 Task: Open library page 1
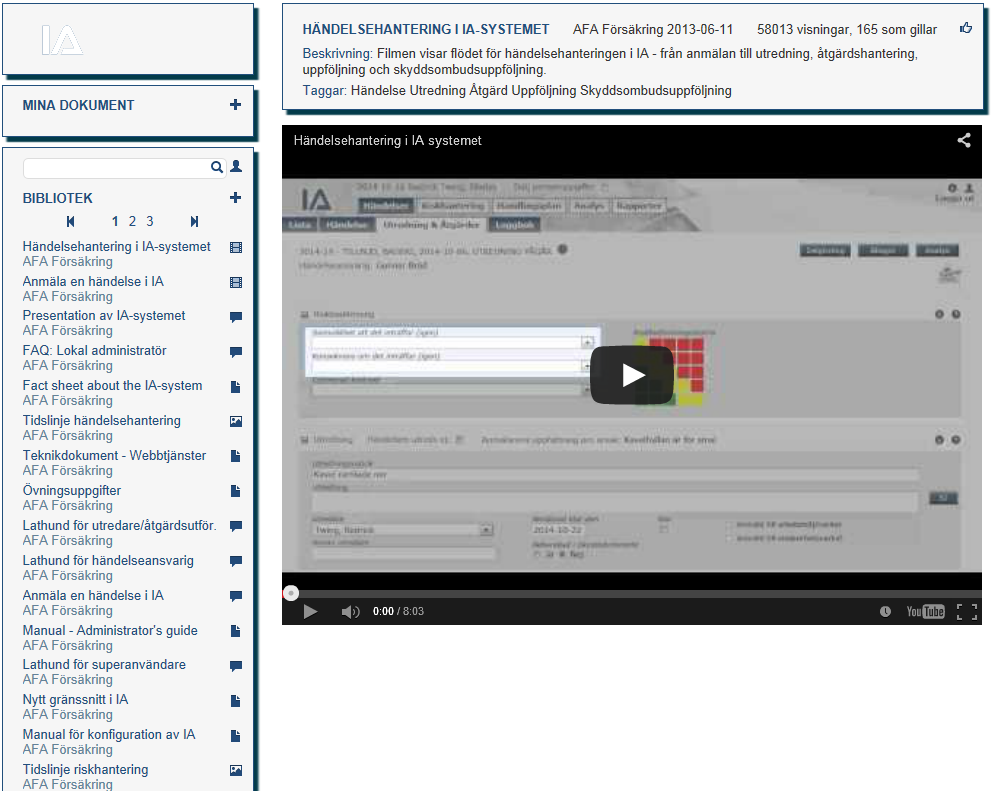click(x=115, y=221)
